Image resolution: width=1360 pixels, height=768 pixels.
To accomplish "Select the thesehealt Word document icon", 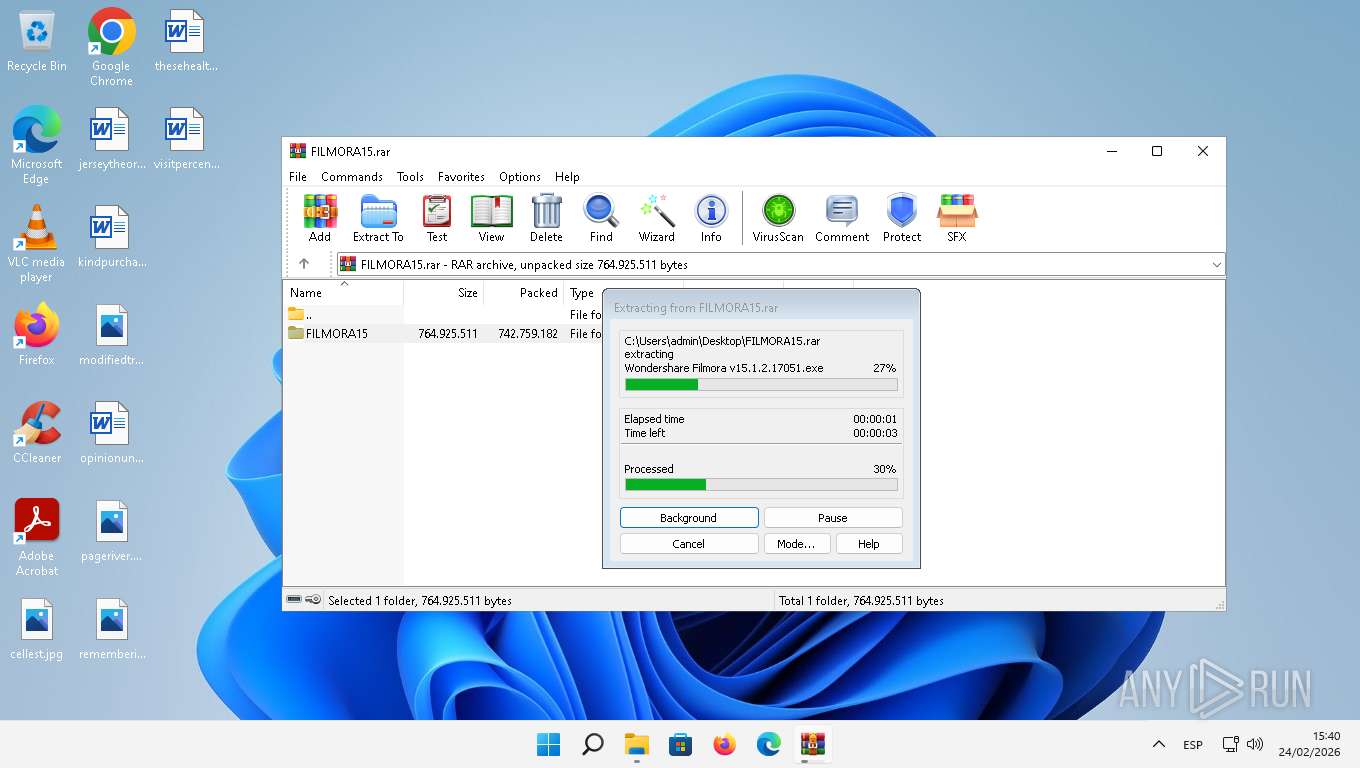I will (x=186, y=41).
